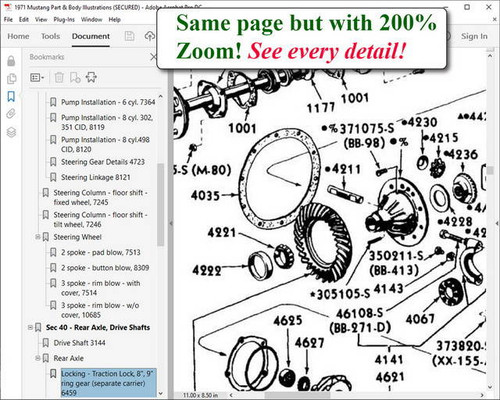Open the page thumbnails panel icon

pyautogui.click(x=11, y=79)
